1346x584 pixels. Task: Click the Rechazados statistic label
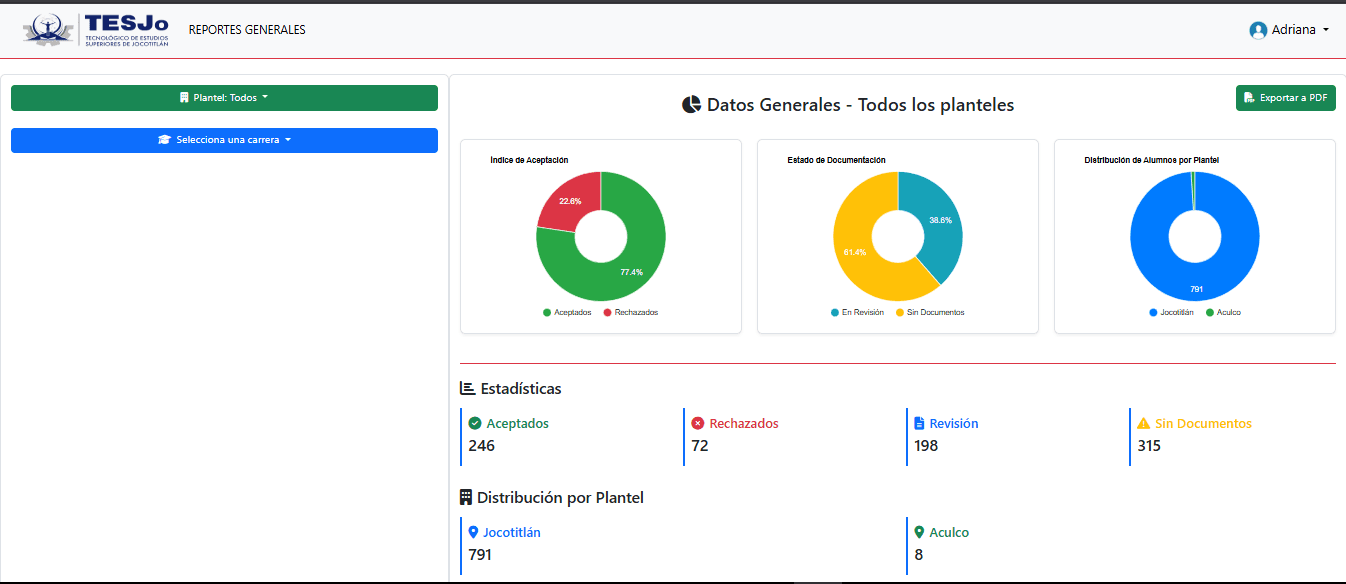coord(744,423)
